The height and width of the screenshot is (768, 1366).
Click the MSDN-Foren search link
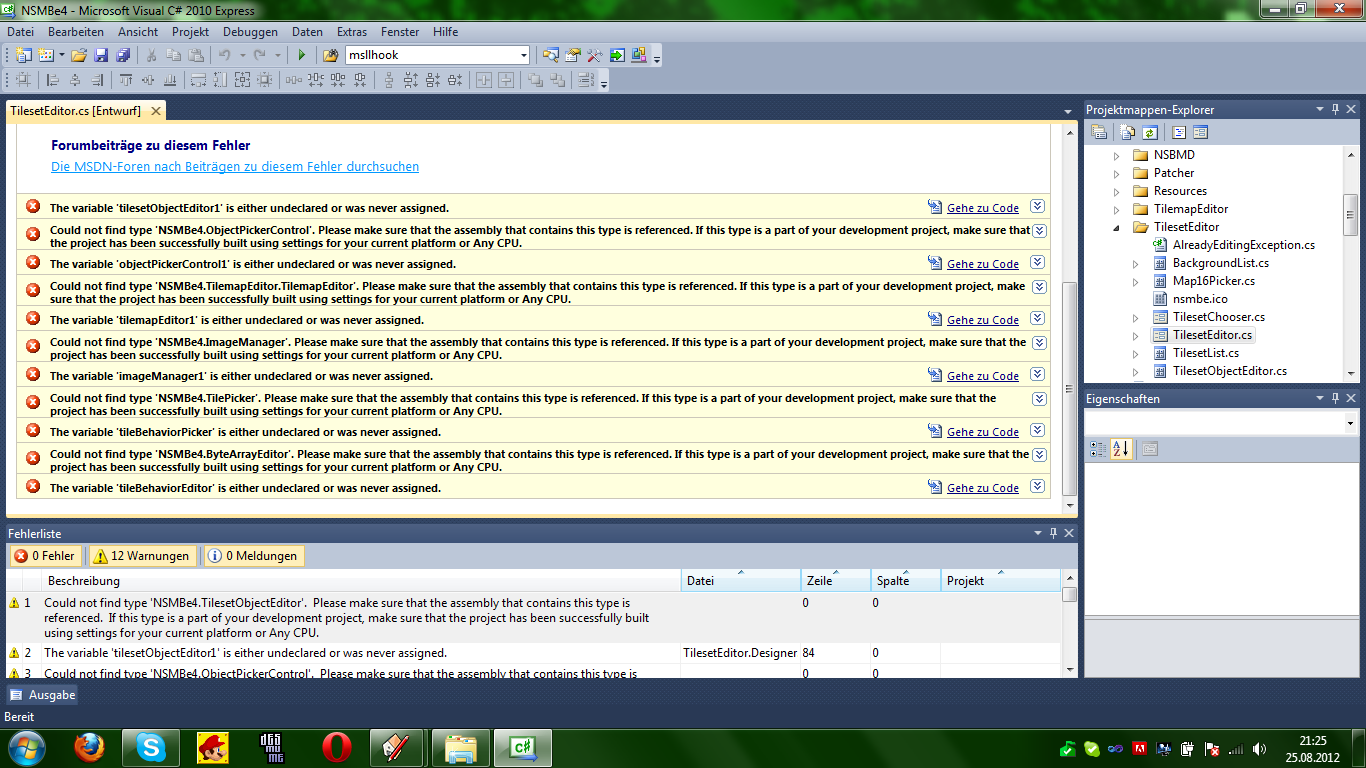tap(235, 167)
